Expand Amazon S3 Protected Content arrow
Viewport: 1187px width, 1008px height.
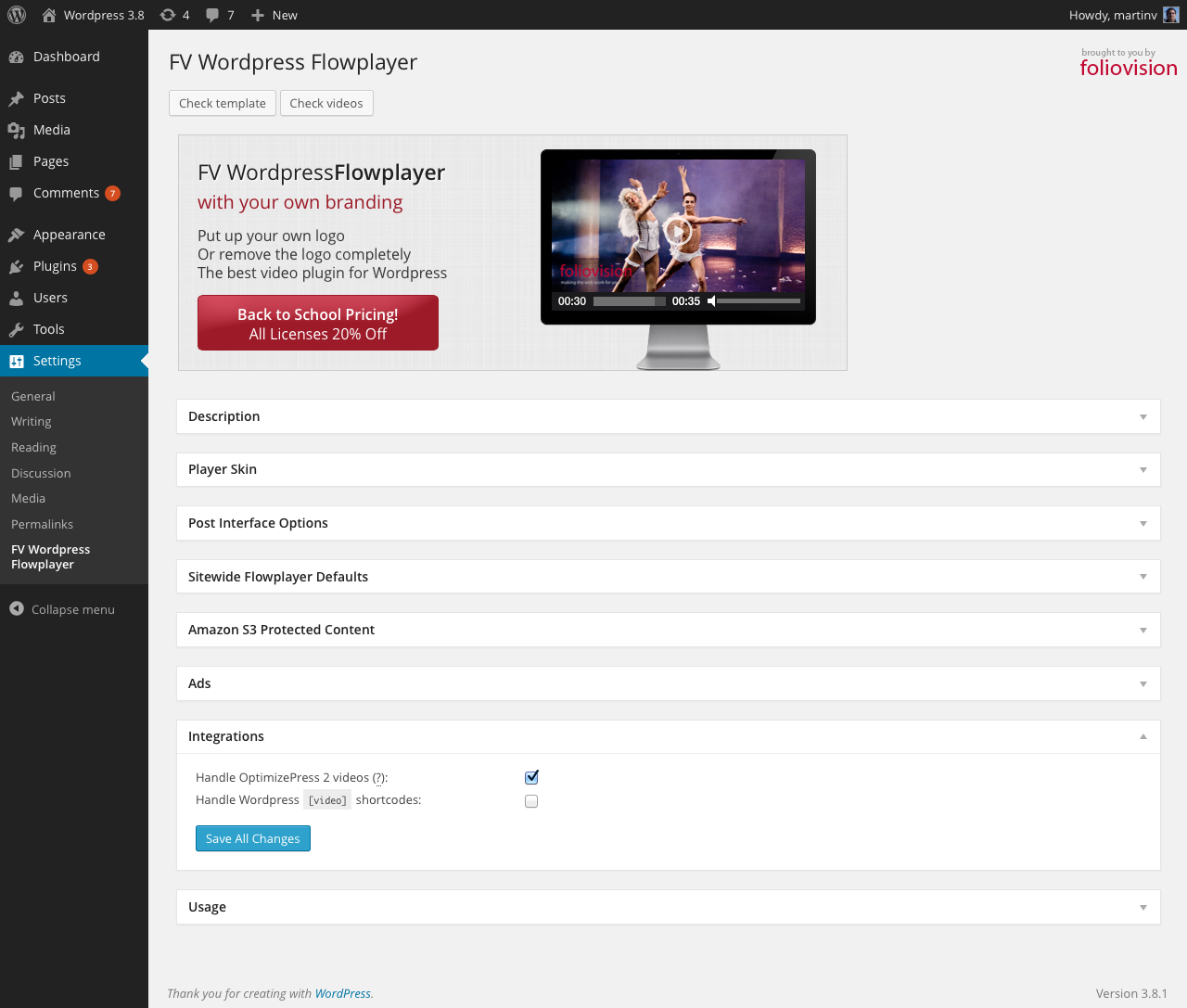click(x=1143, y=631)
